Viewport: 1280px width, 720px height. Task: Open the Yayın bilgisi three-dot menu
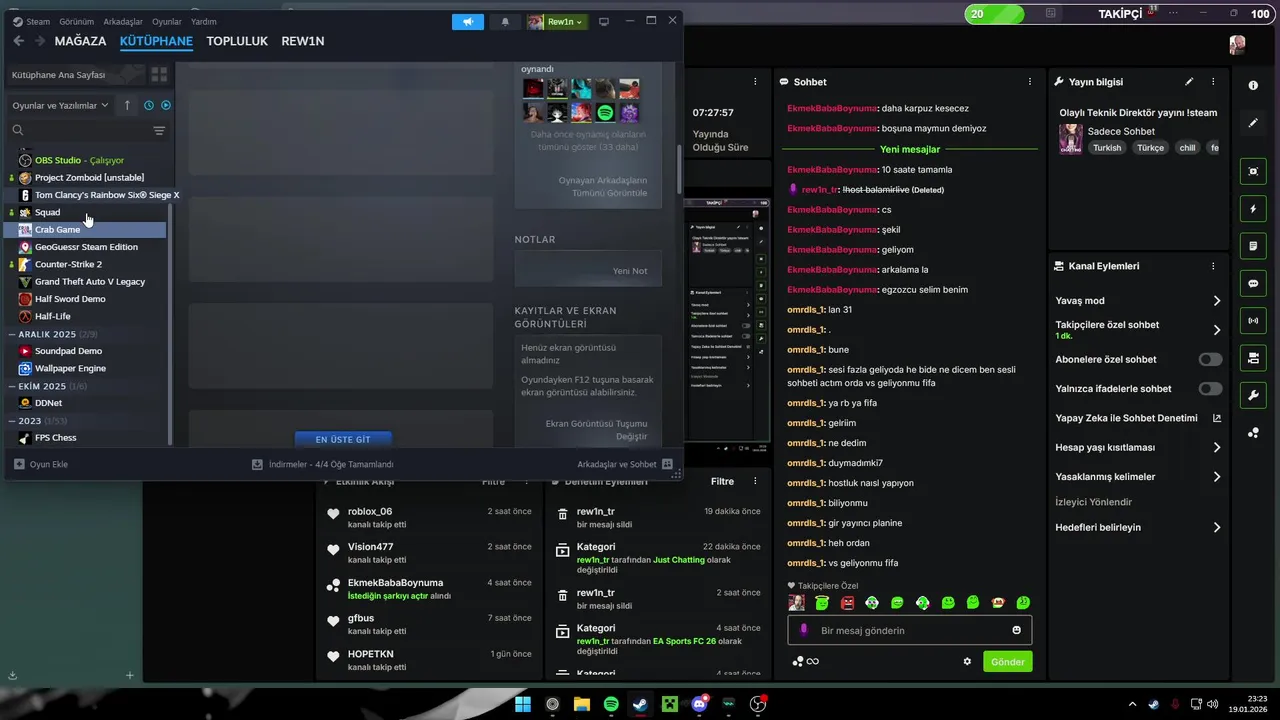1213,82
